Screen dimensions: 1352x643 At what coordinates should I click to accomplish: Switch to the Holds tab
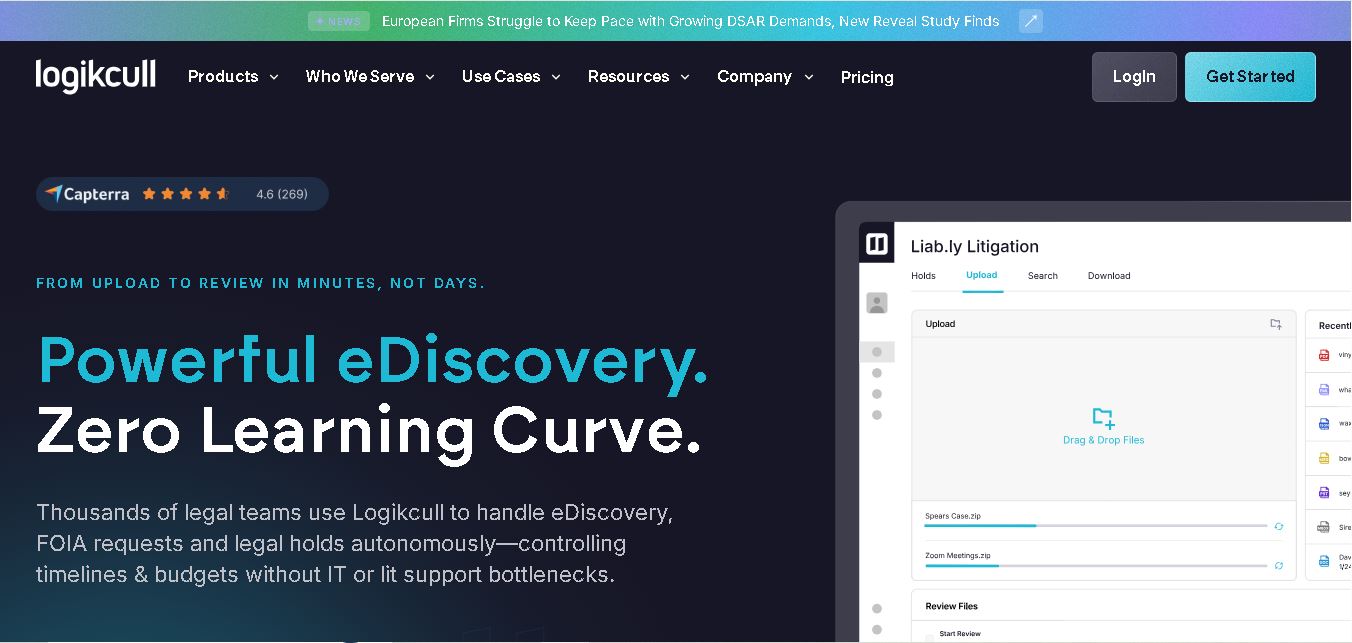click(x=923, y=276)
